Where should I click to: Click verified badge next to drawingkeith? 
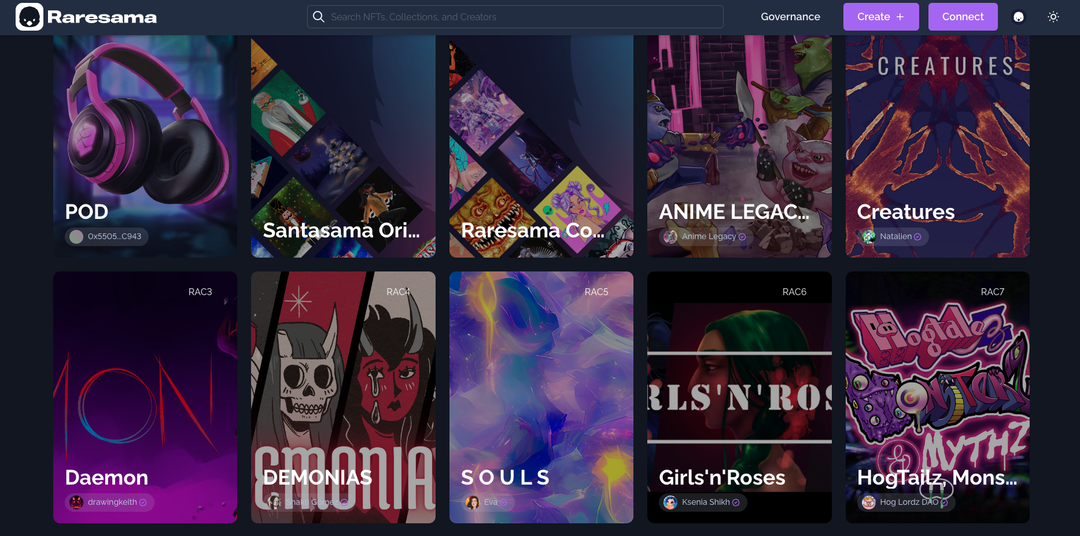(x=143, y=502)
